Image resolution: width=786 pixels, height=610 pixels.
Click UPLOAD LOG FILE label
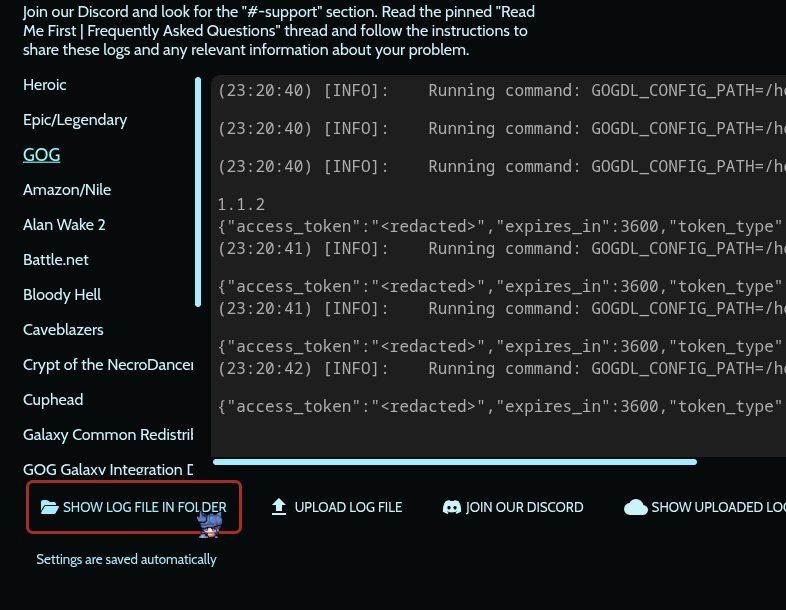[348, 507]
